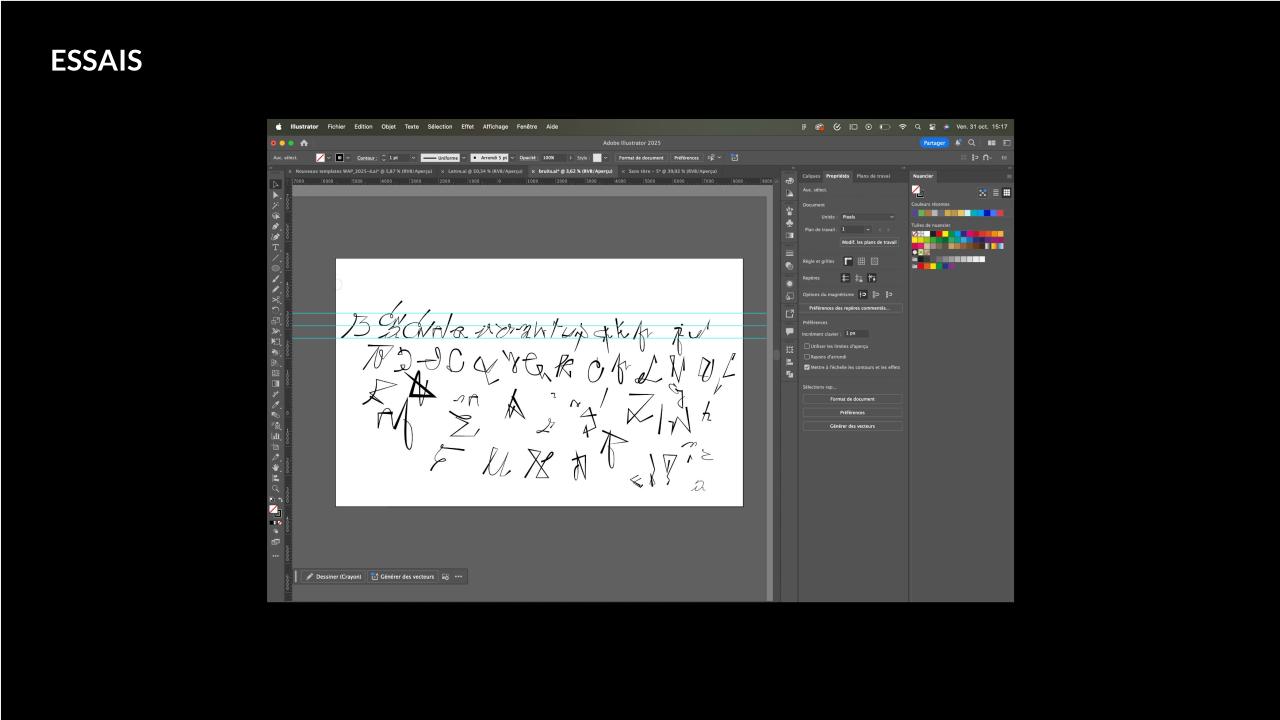
Task: Show the grid icon under Règle et grilles
Action: click(x=860, y=261)
